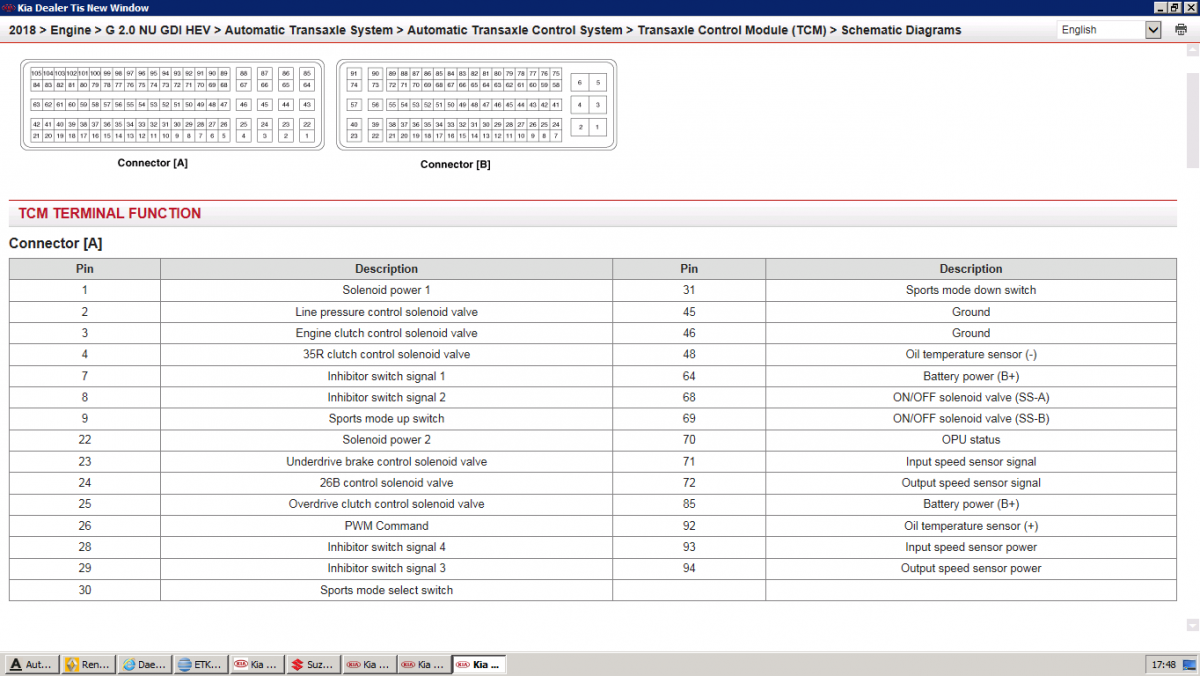Select the active Kia taskbar window
1200x676 pixels.
pos(480,664)
